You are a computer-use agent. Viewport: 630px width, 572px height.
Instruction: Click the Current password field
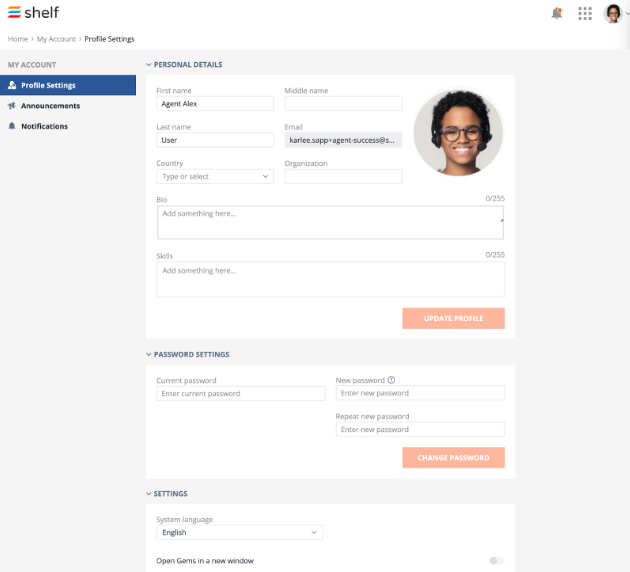241,393
